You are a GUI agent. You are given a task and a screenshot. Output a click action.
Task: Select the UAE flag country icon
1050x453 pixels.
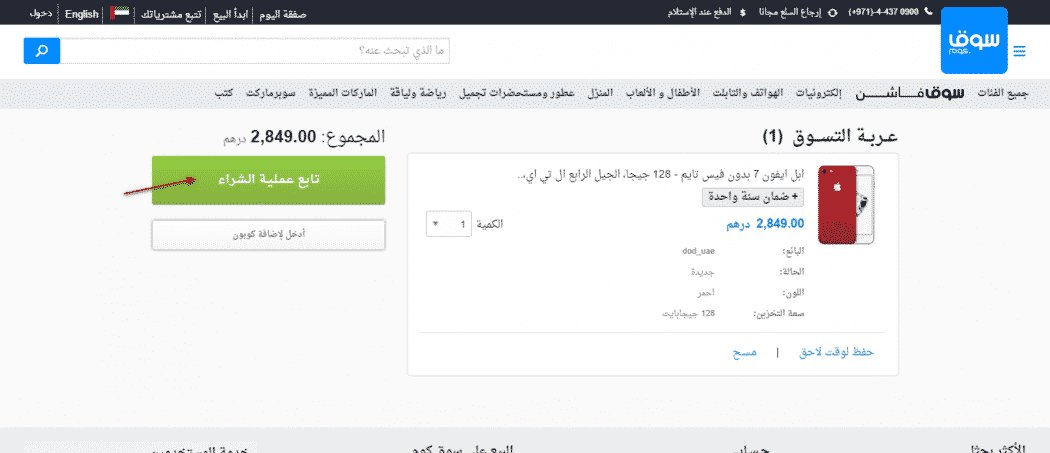pyautogui.click(x=120, y=13)
